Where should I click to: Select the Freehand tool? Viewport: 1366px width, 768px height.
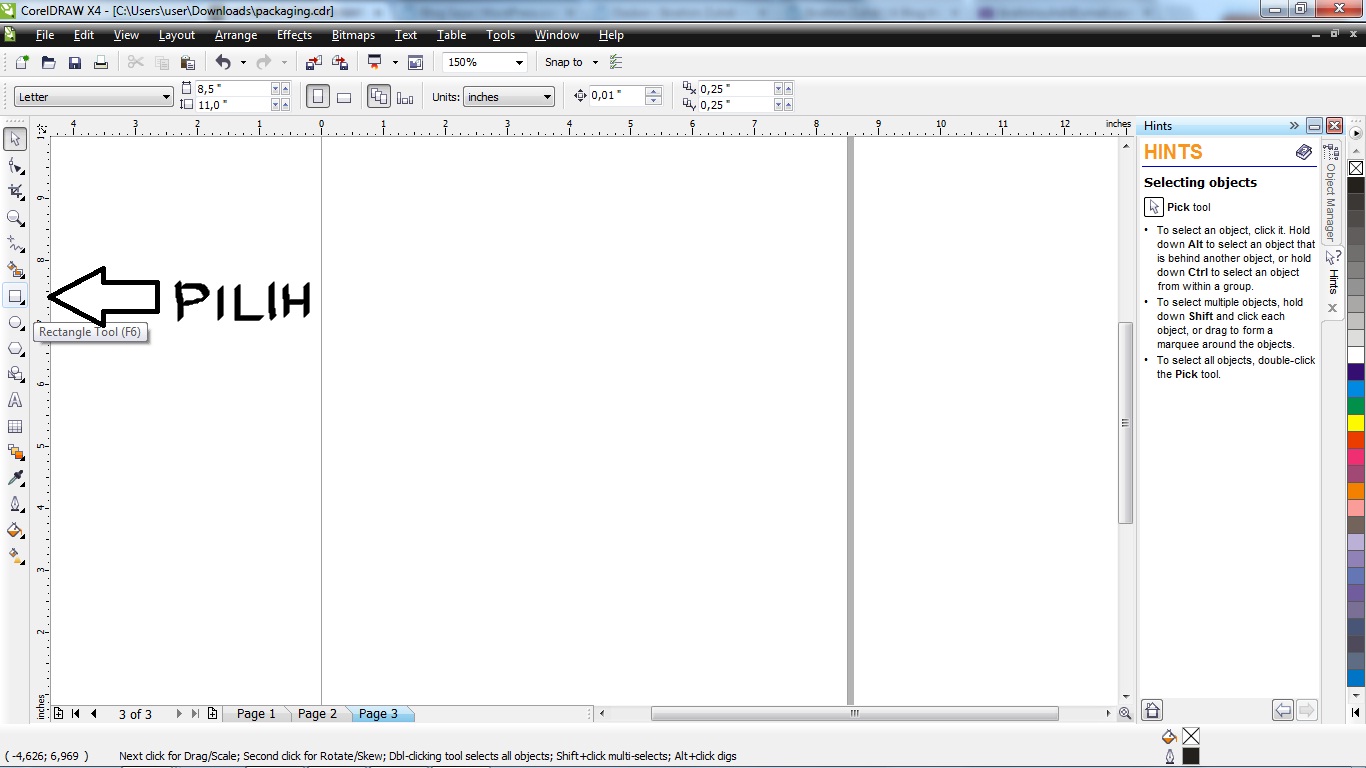15,243
